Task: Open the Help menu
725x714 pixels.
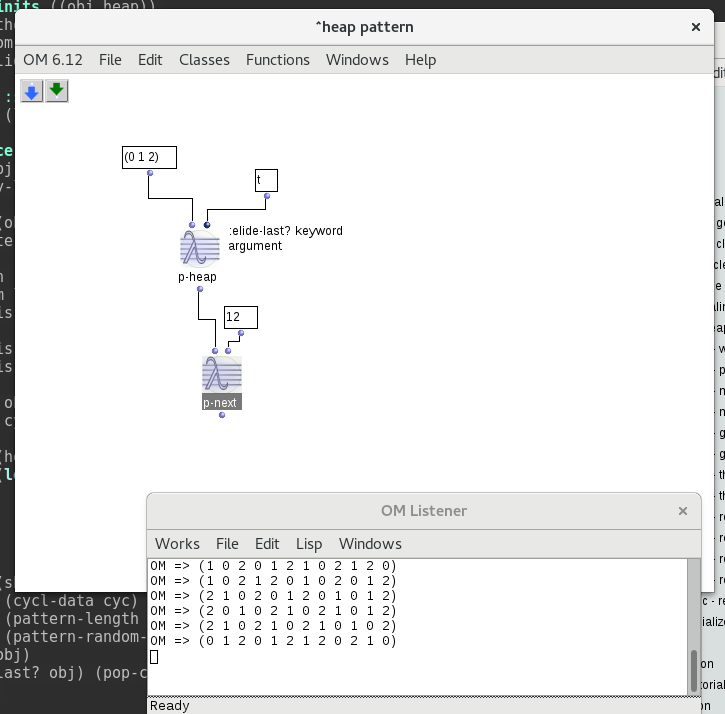Action: tap(420, 60)
